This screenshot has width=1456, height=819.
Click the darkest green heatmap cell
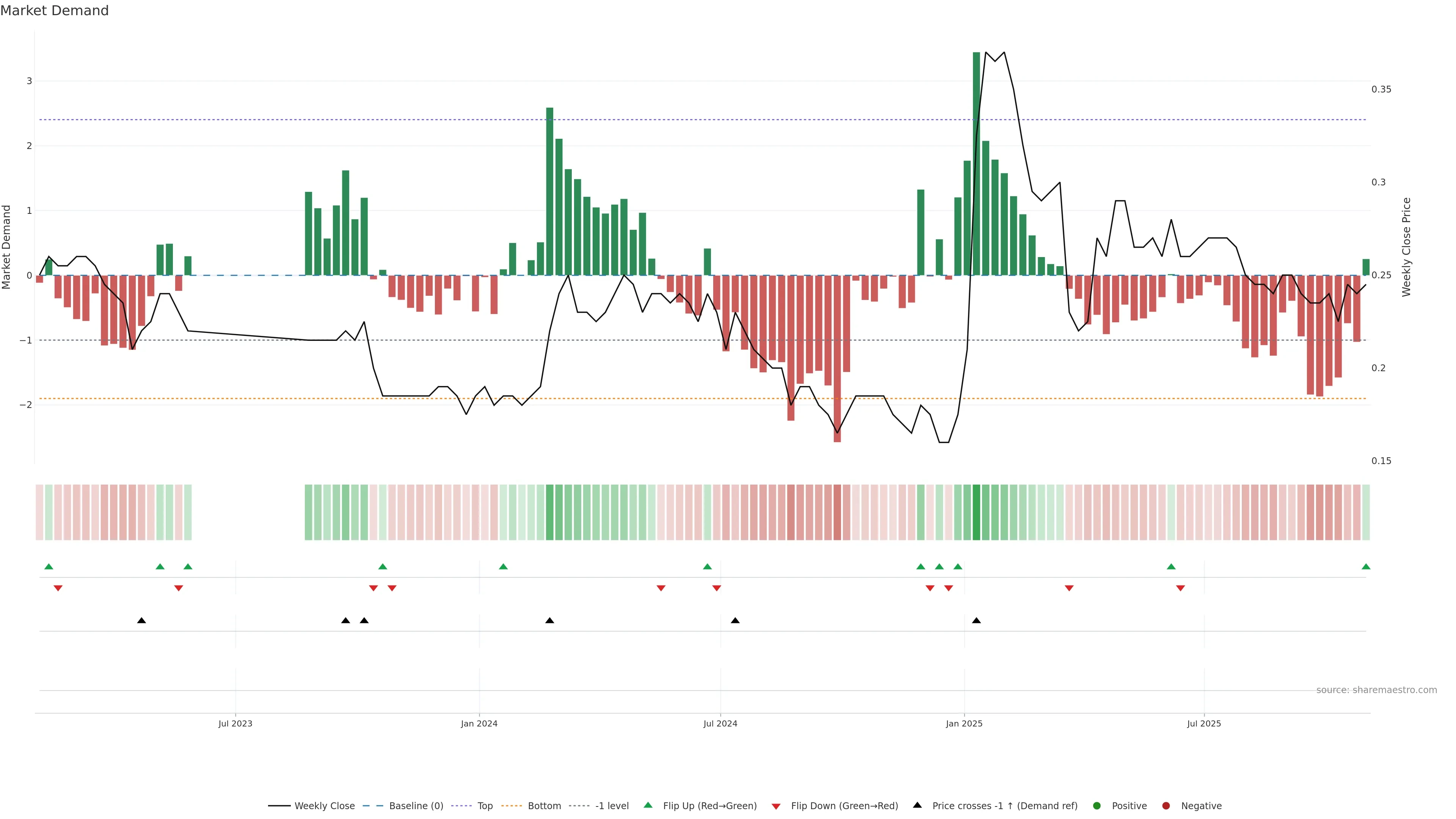click(x=976, y=512)
